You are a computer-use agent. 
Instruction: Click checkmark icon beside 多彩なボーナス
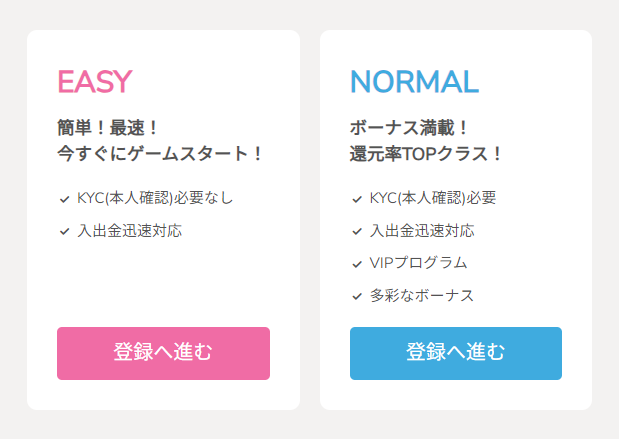click(x=357, y=296)
